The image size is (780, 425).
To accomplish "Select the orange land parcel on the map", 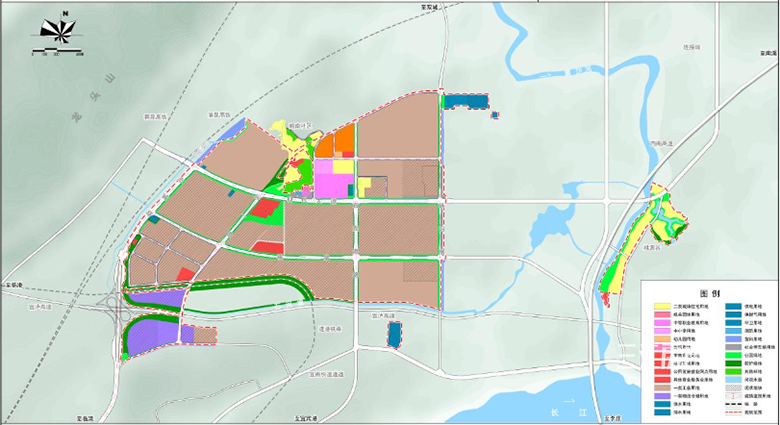I will 344,140.
